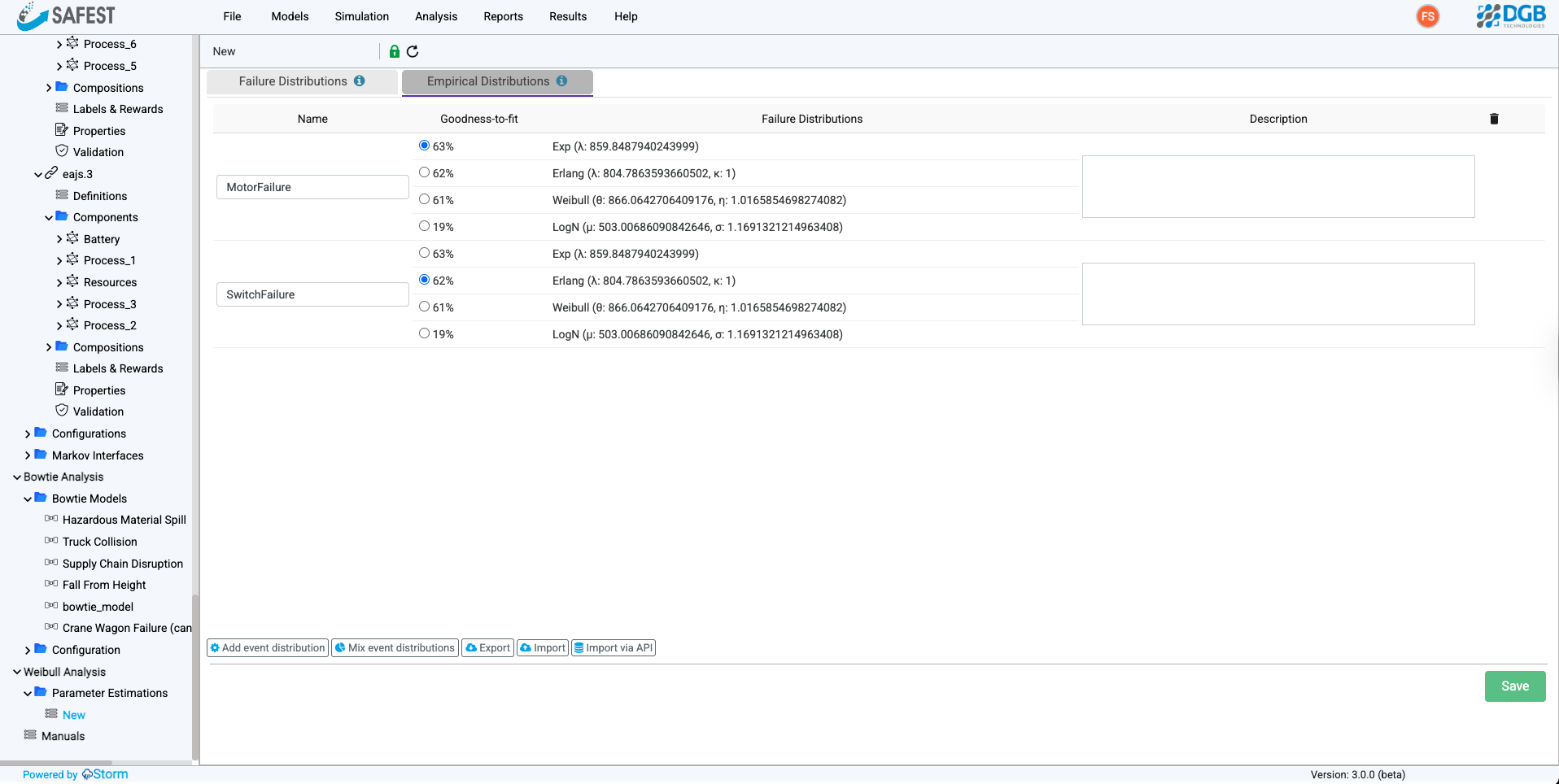1559x784 pixels.
Task: Expand the Markov Interfaces folder
Action: [28, 455]
